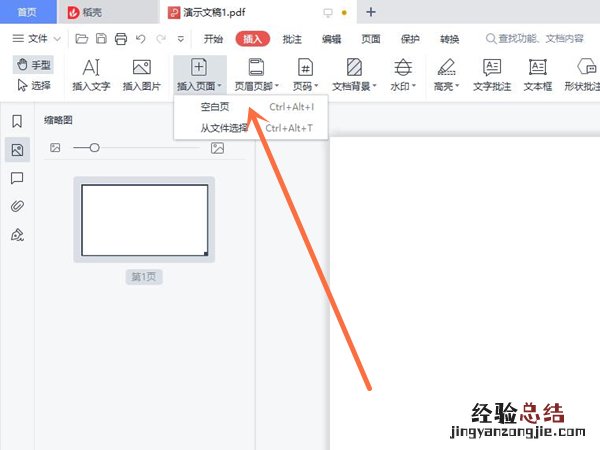600x450 pixels.
Task: Switch to the 转换 tab
Action: tap(450, 39)
